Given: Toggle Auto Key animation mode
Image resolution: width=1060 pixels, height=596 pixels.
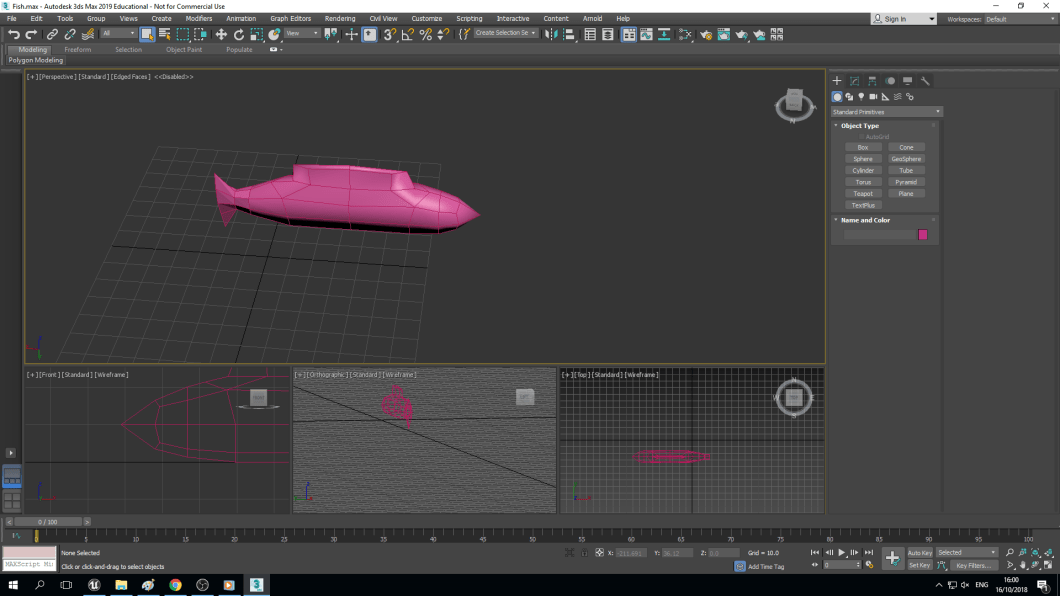Looking at the screenshot, I should pos(919,553).
